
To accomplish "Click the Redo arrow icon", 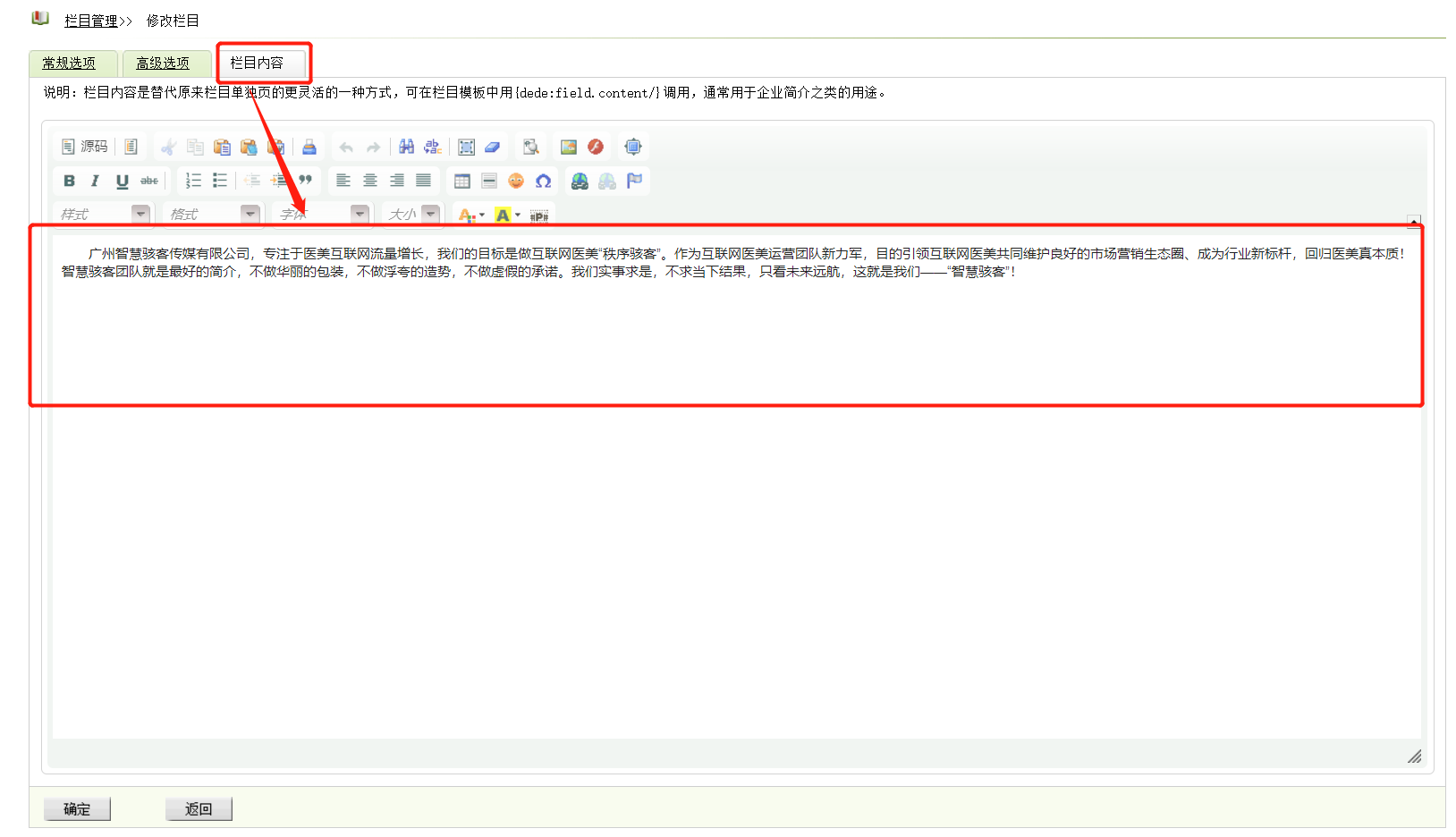I will (373, 147).
